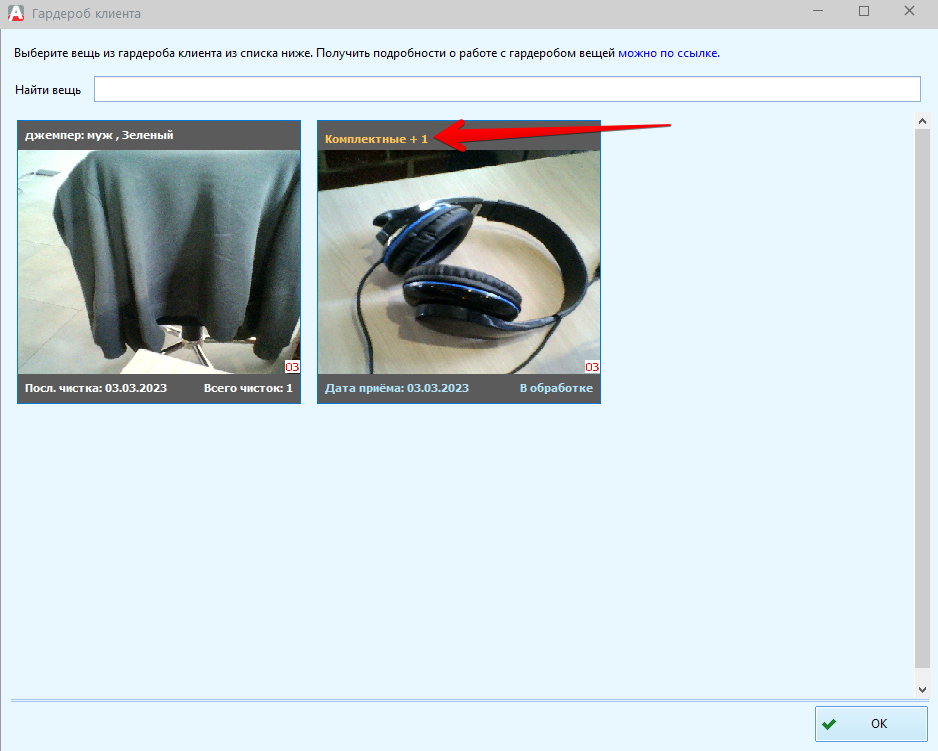Click the application logo in title bar

coord(16,13)
